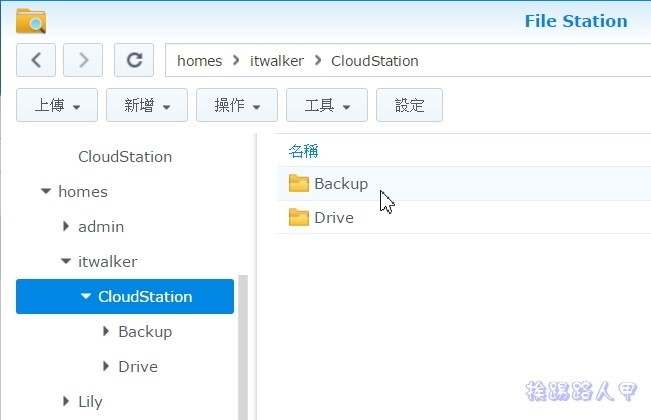This screenshot has width=651, height=420.
Task: Collapse the itwalker tree node
Action: tap(65, 261)
